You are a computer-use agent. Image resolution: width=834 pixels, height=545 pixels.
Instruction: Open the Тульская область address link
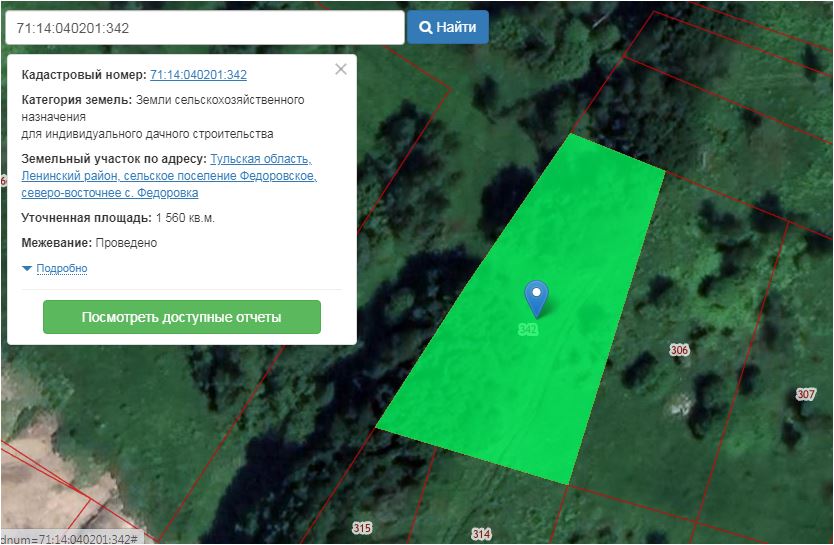coord(261,159)
